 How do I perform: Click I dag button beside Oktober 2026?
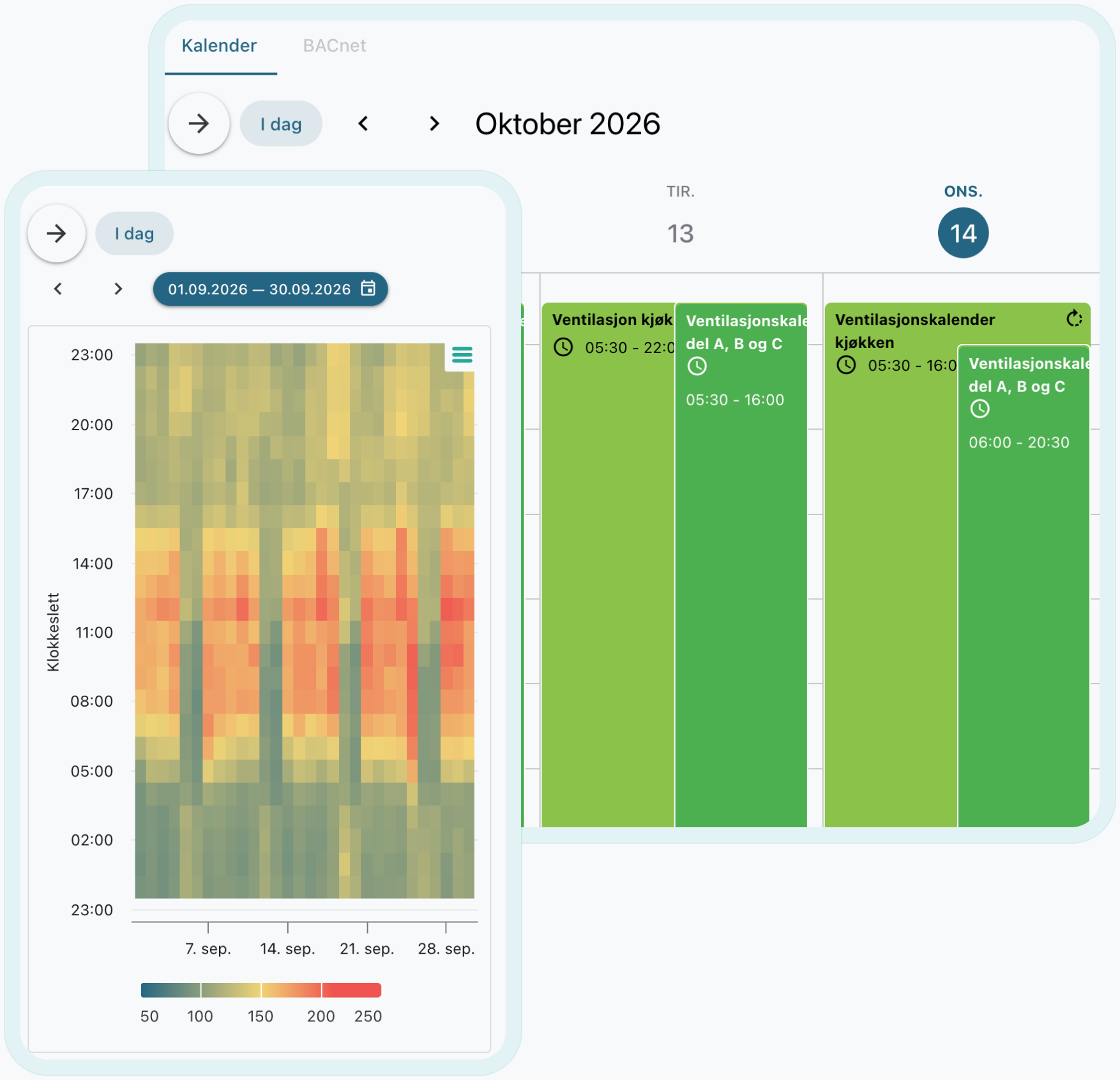coord(281,124)
